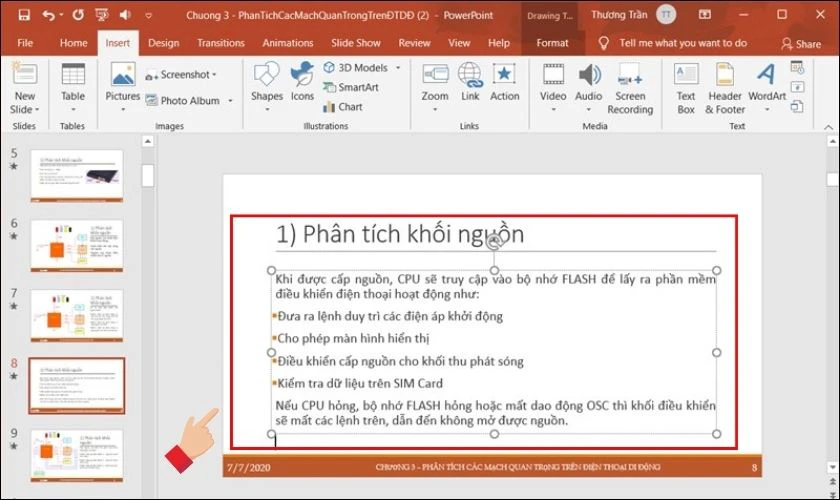Click the Audio button
Viewport: 840px width, 500px height.
(x=589, y=87)
